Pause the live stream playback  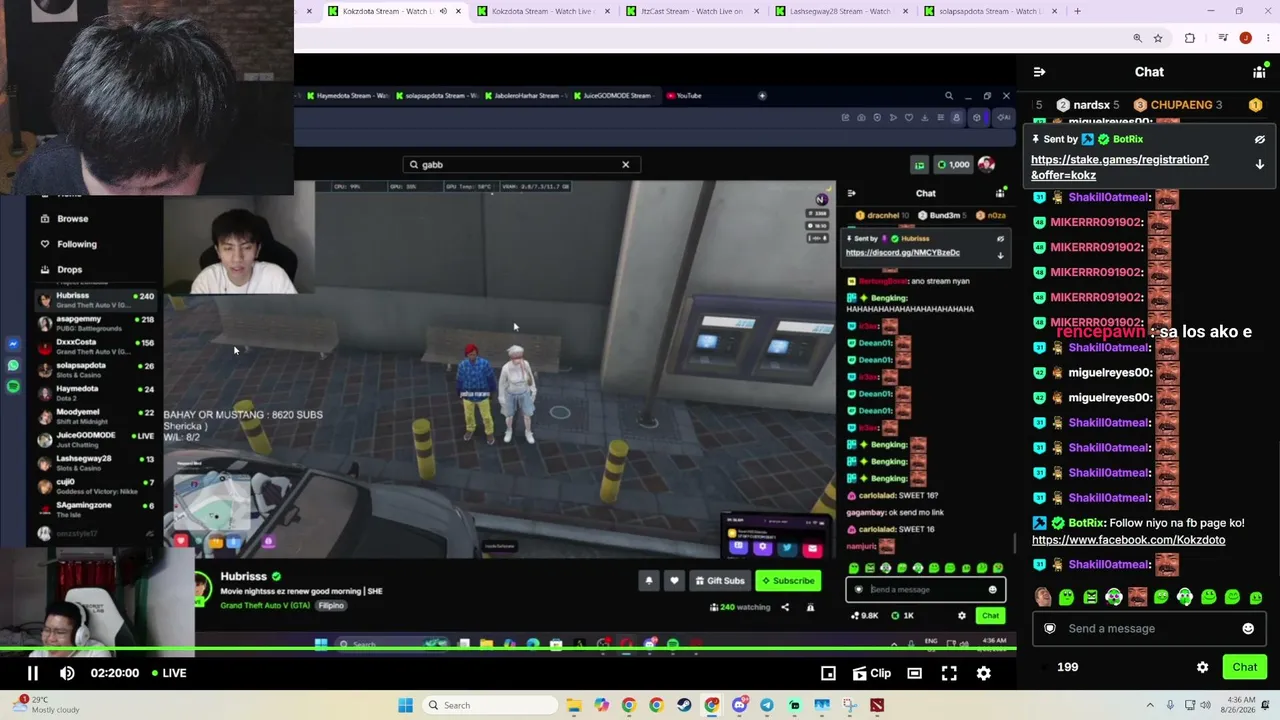tap(32, 673)
